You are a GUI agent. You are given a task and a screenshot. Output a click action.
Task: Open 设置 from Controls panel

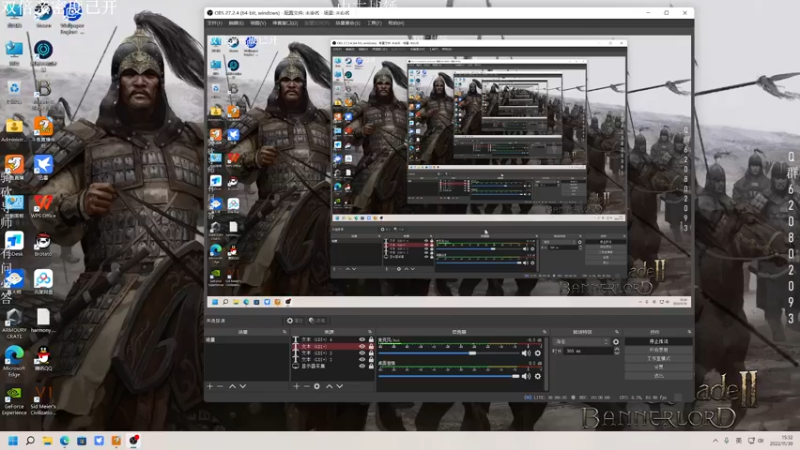click(x=658, y=367)
